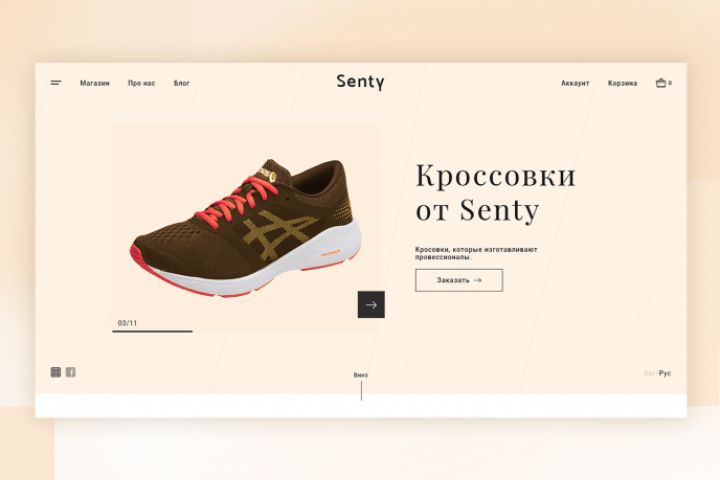
Task: Switch language to English option
Action: [649, 373]
